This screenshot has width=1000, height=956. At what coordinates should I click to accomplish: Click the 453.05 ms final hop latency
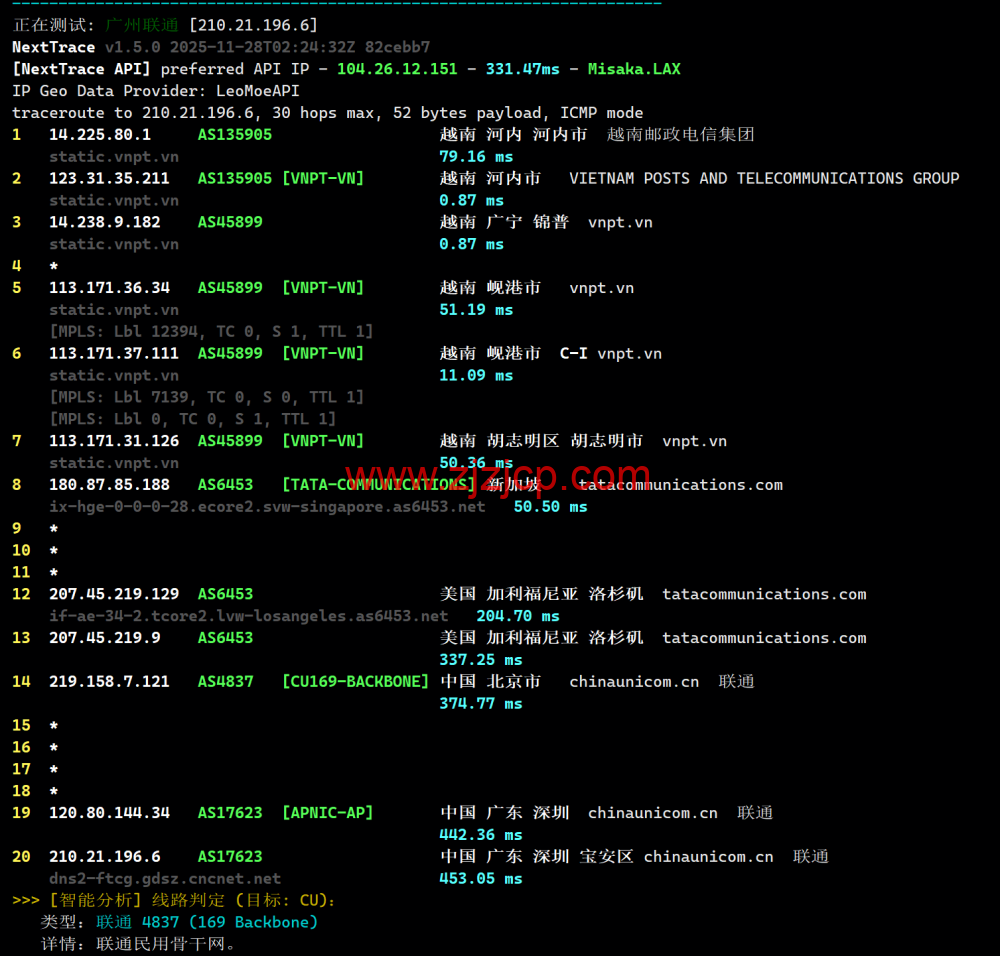(480, 879)
